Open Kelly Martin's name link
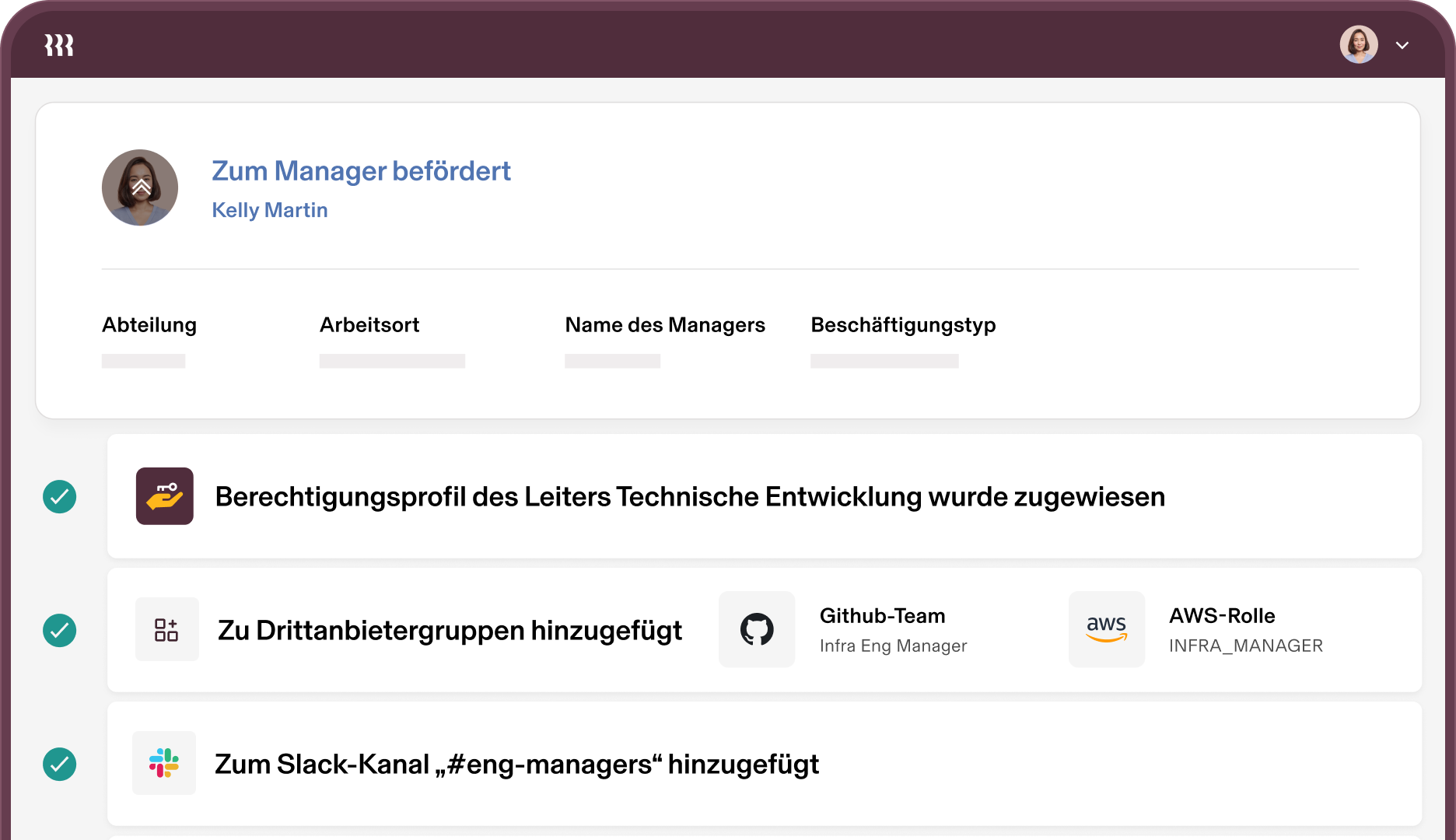This screenshot has width=1456, height=840. point(270,210)
